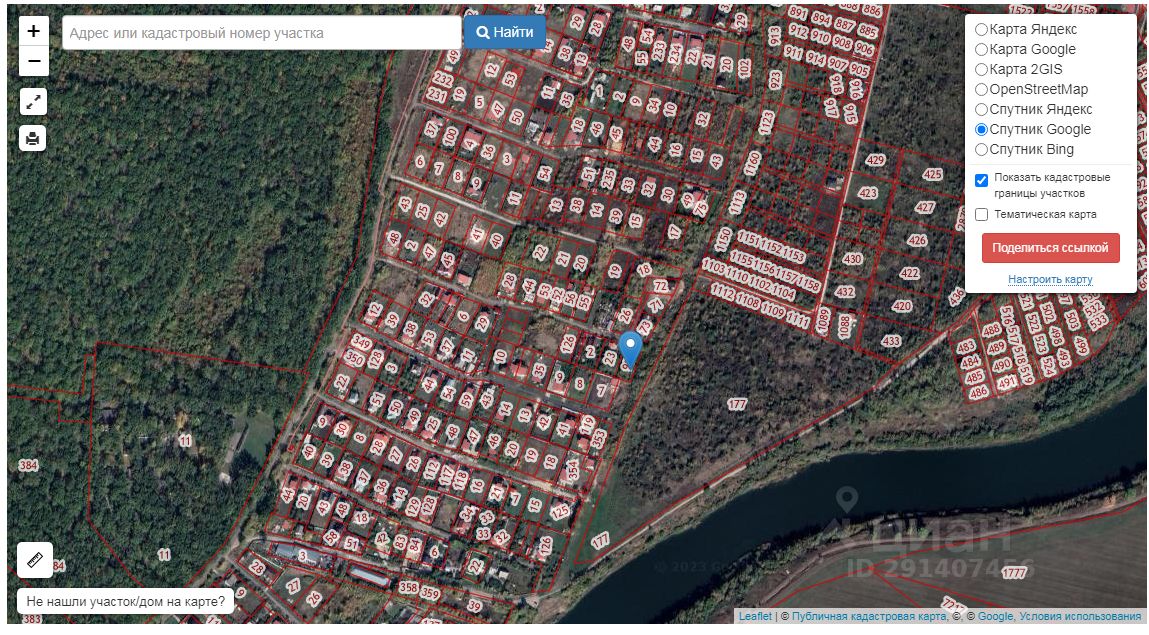The width and height of the screenshot is (1149, 635).
Task: Select Карта Яндекс map layer
Action: [x=1025, y=29]
